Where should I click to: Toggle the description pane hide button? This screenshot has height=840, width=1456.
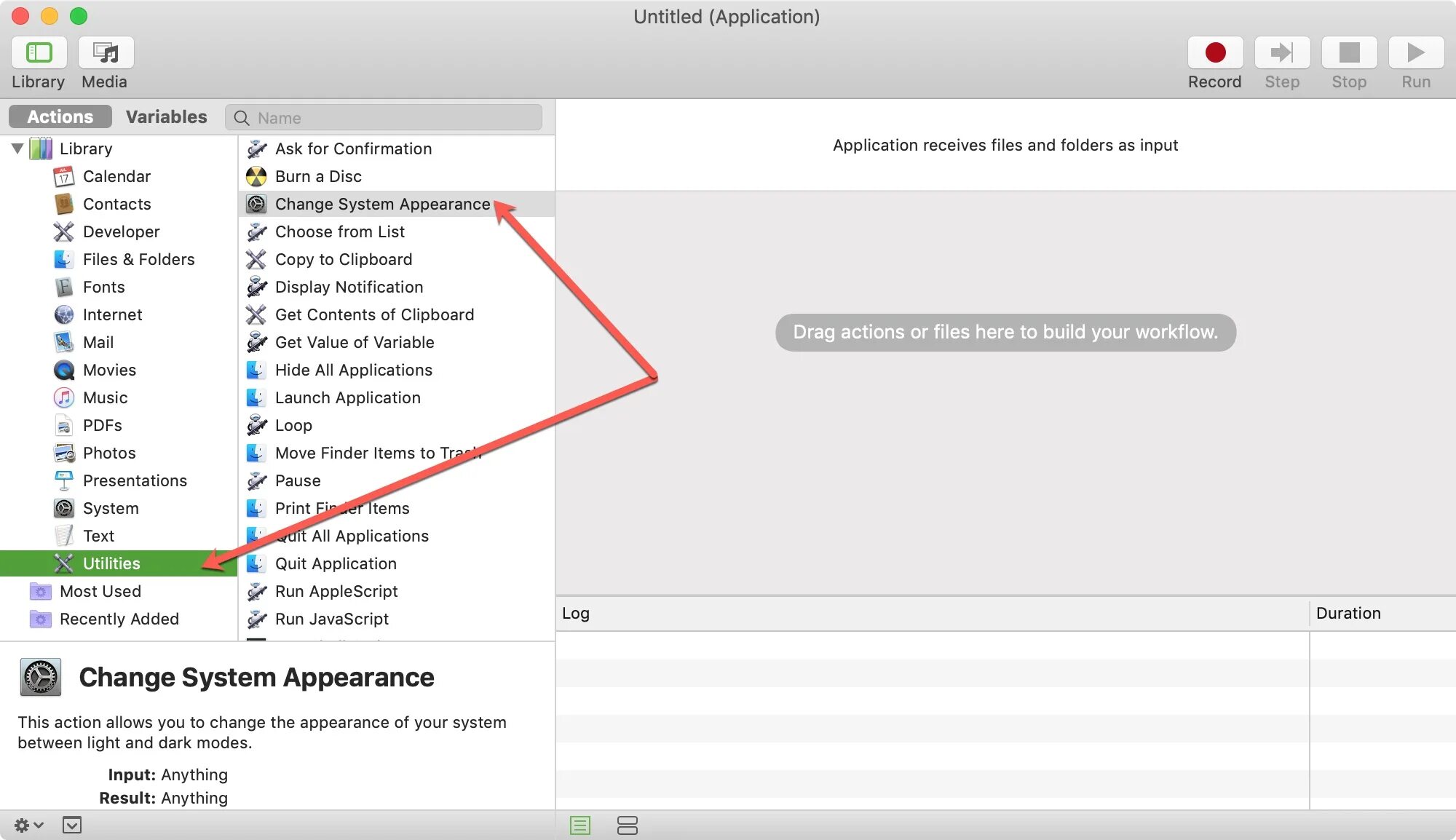coord(71,825)
